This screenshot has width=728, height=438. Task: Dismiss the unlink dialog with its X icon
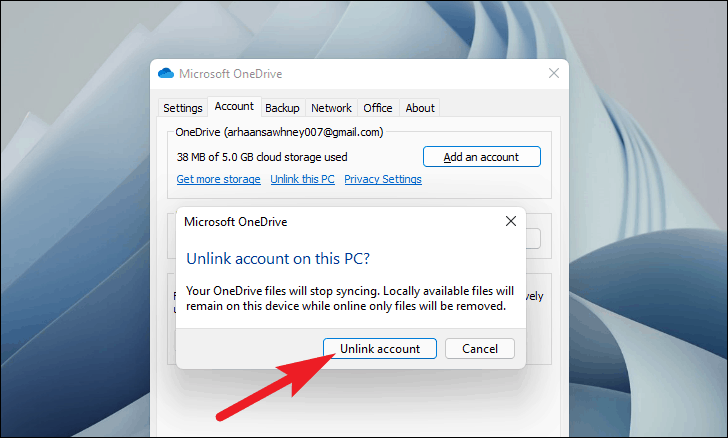[511, 221]
